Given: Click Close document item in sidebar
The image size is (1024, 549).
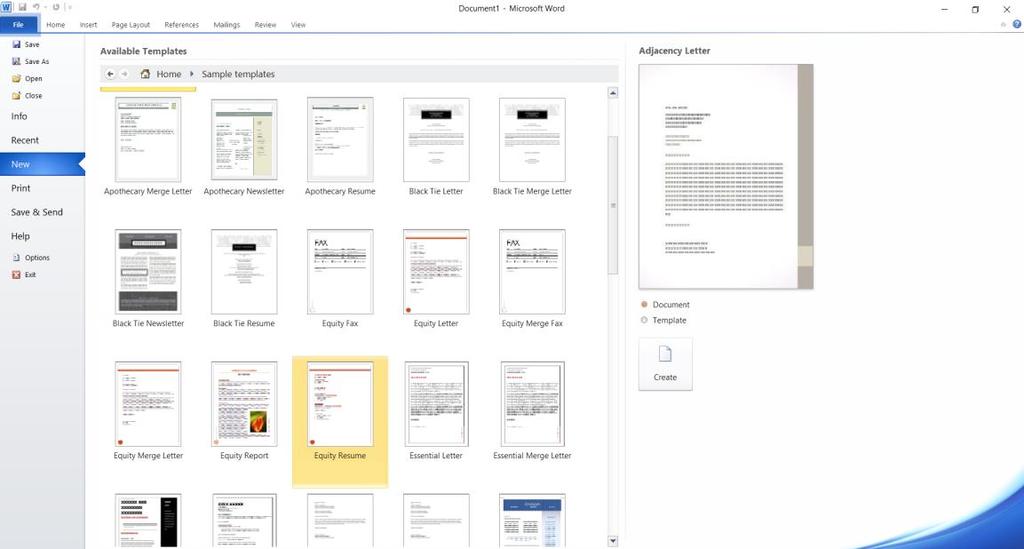Looking at the screenshot, I should point(27,95).
